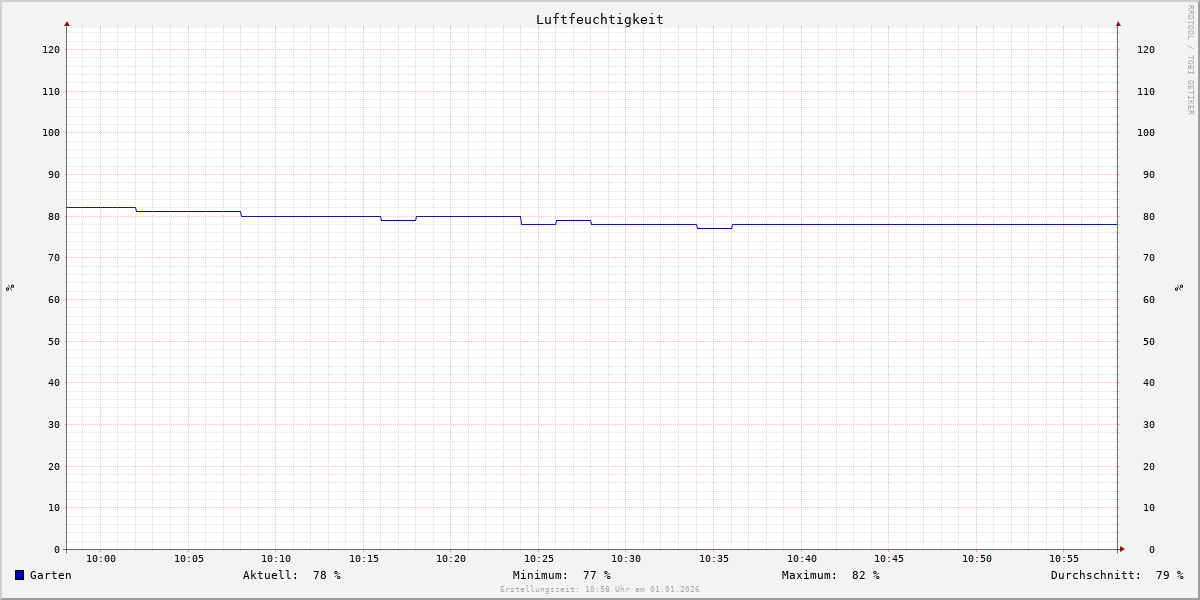This screenshot has width=1200, height=600.
Task: Click the 10:30 time axis label
Action: click(x=626, y=559)
